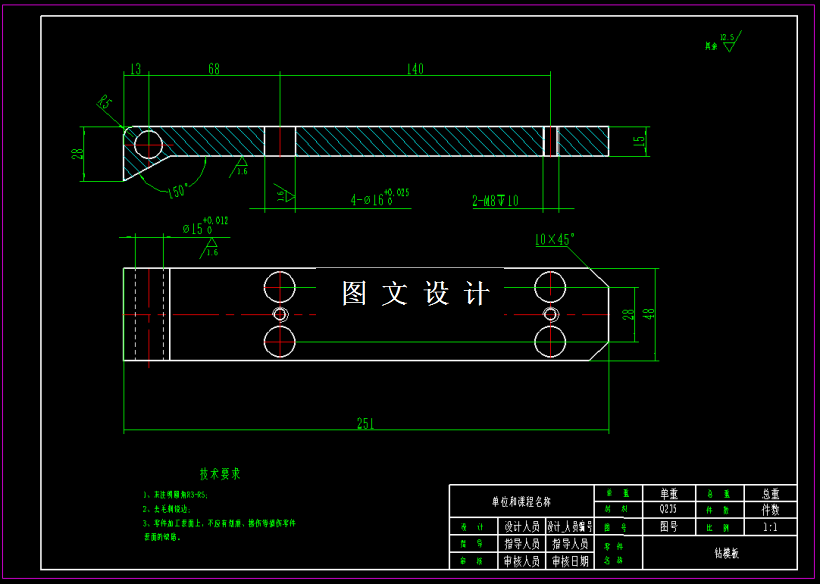This screenshot has width=820, height=584.
Task: Click the 单重 cell in title block
Action: pos(668,494)
